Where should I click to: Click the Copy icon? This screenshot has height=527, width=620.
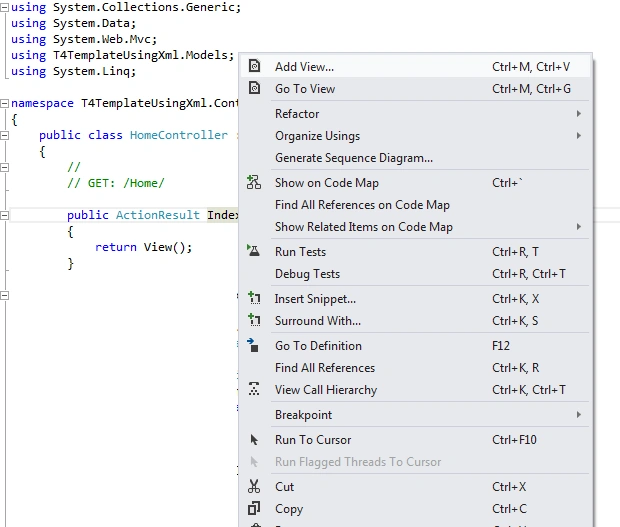(254, 508)
